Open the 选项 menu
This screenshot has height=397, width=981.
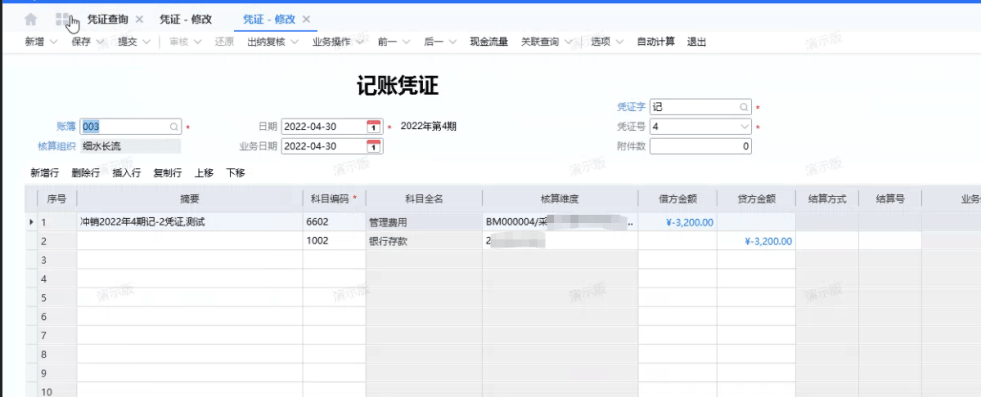tap(601, 42)
